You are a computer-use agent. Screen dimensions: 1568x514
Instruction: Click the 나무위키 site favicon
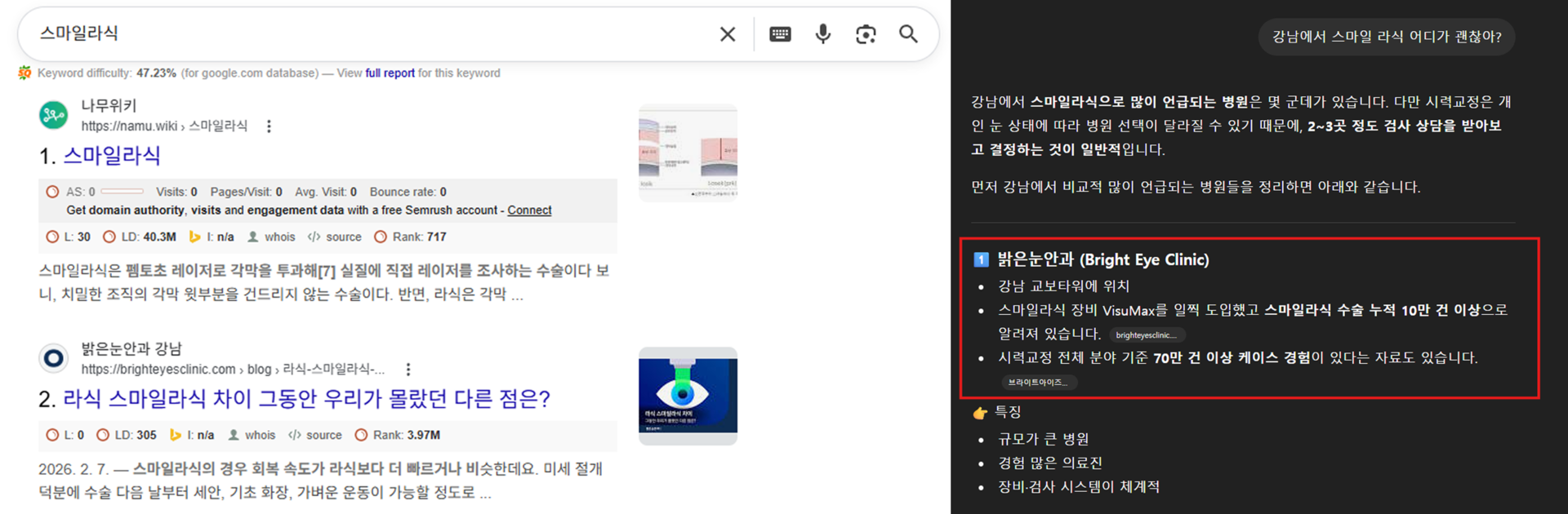tap(54, 115)
